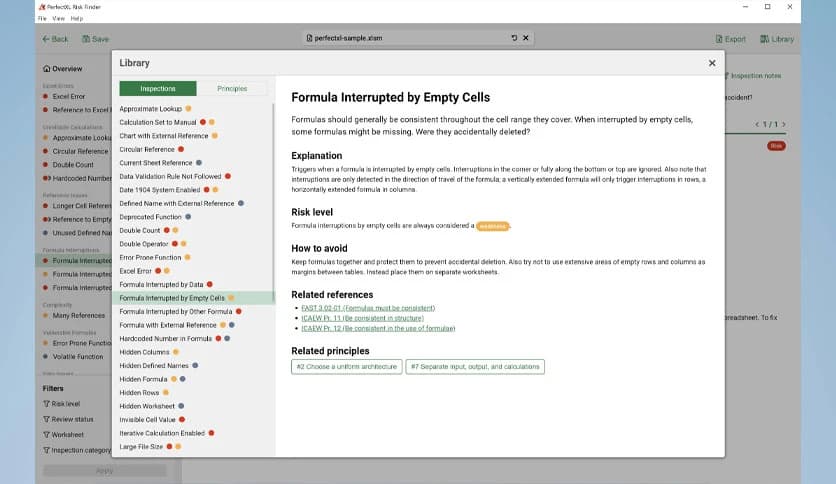Click the Library list scrollbar
This screenshot has width=836, height=484.
[x=274, y=203]
